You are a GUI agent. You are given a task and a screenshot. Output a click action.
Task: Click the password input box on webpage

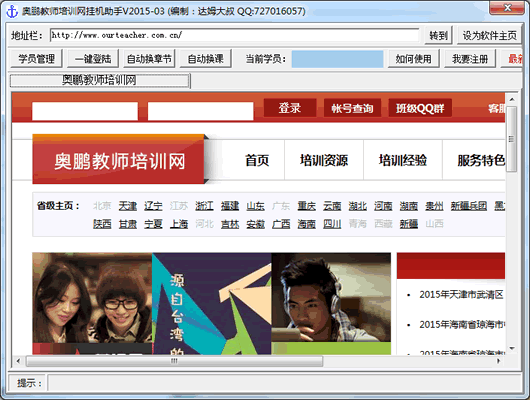(200, 111)
